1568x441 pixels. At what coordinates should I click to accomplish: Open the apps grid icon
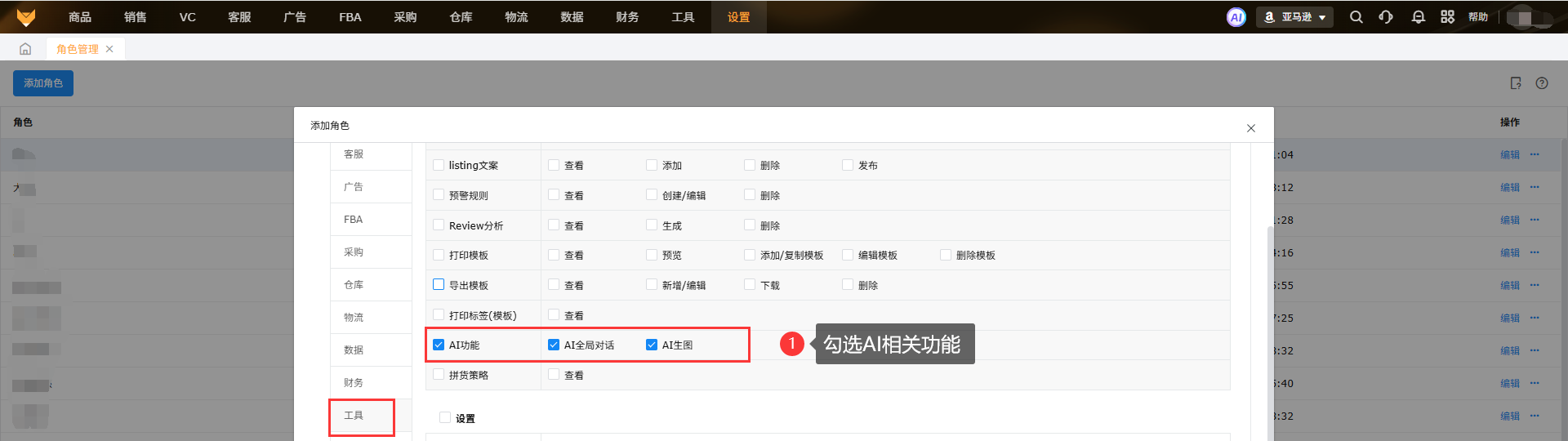(x=1448, y=17)
